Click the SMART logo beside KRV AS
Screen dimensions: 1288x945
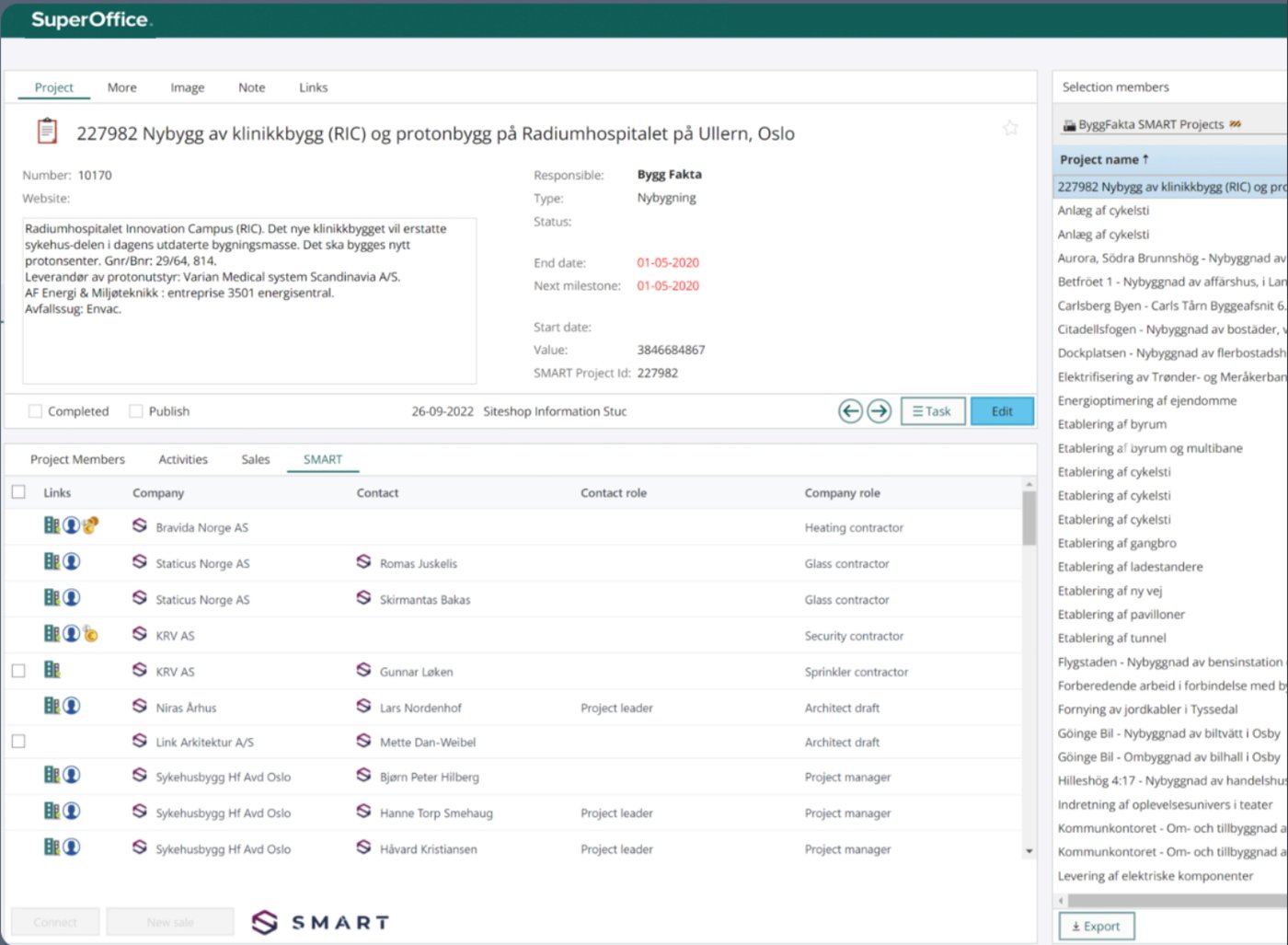[x=138, y=634]
